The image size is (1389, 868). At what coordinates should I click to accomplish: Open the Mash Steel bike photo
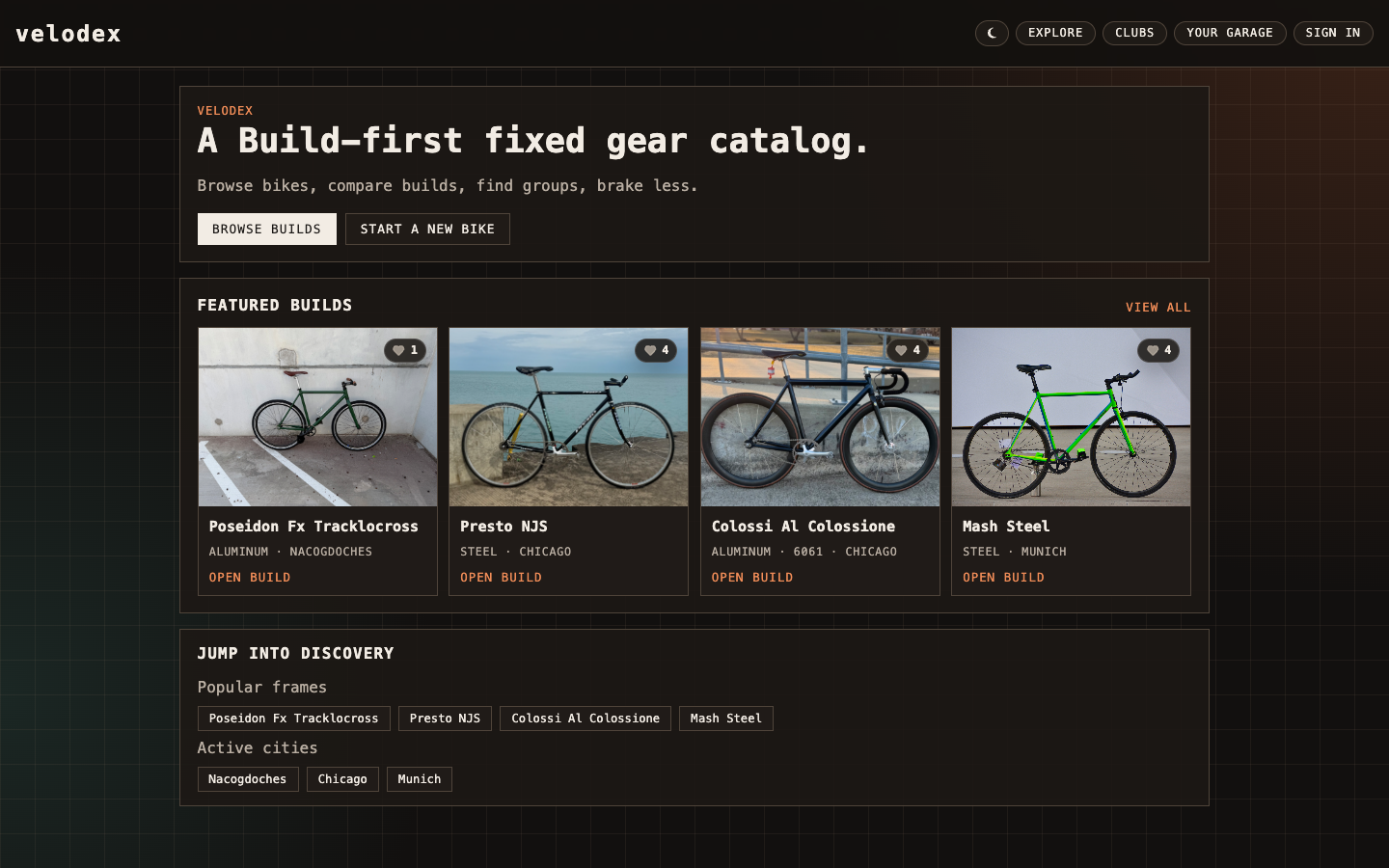pyautogui.click(x=1071, y=417)
